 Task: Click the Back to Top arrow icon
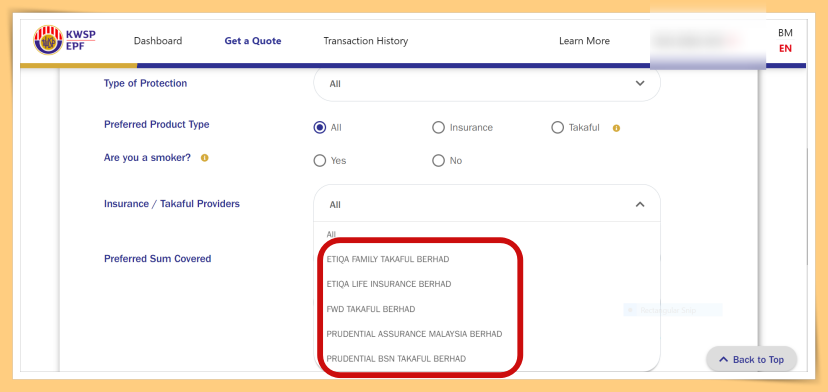pos(724,360)
